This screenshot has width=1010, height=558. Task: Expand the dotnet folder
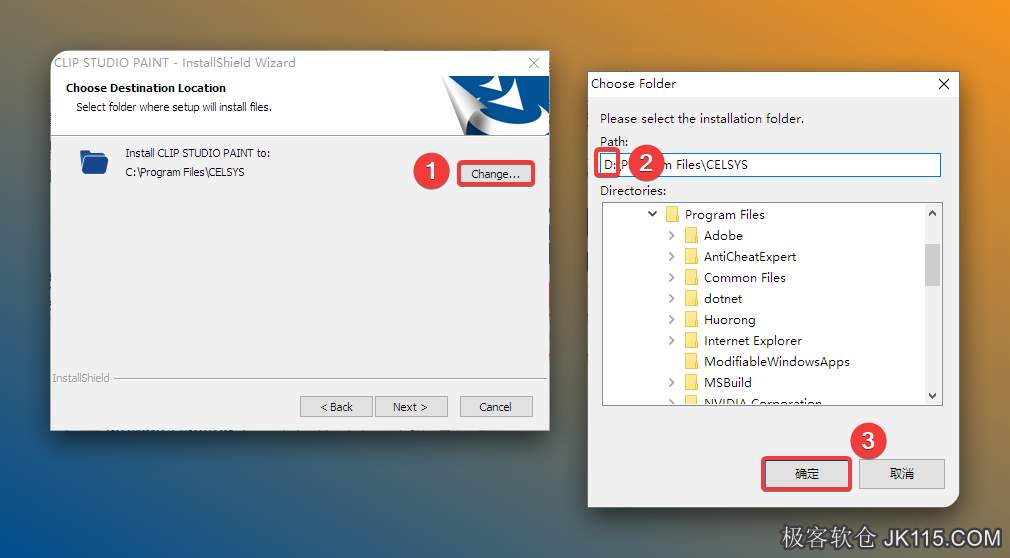tap(672, 299)
